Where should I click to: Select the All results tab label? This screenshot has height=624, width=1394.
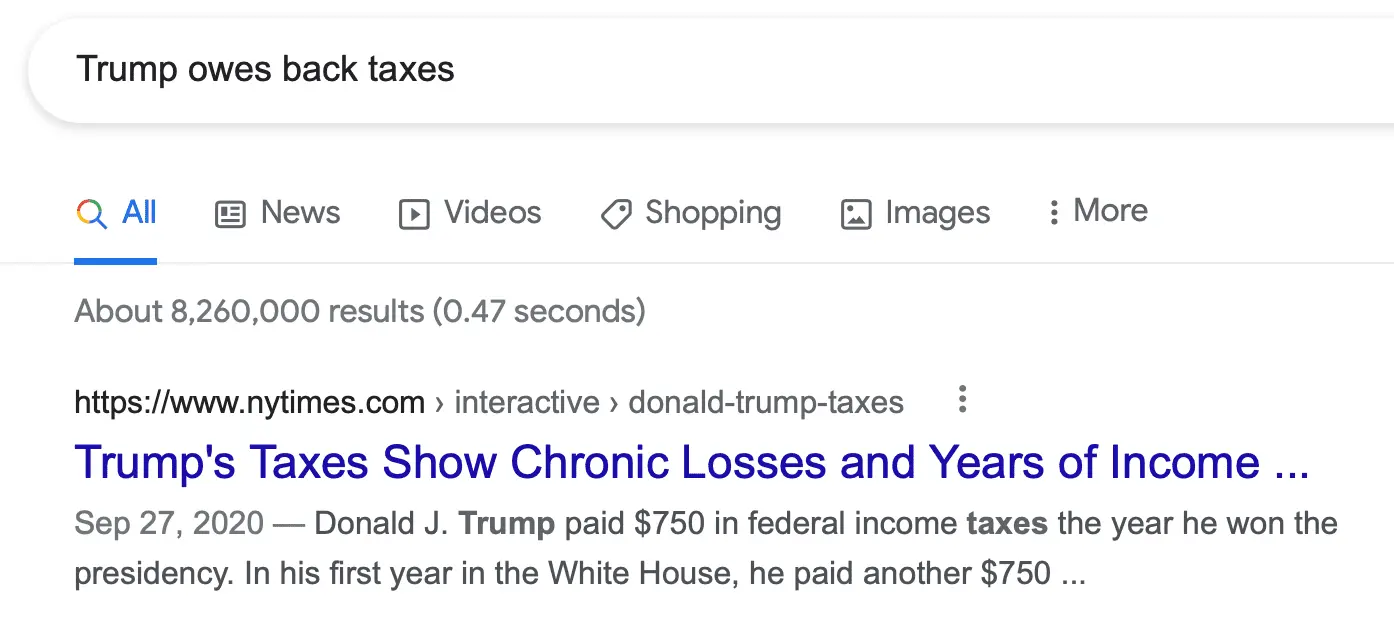[139, 212]
